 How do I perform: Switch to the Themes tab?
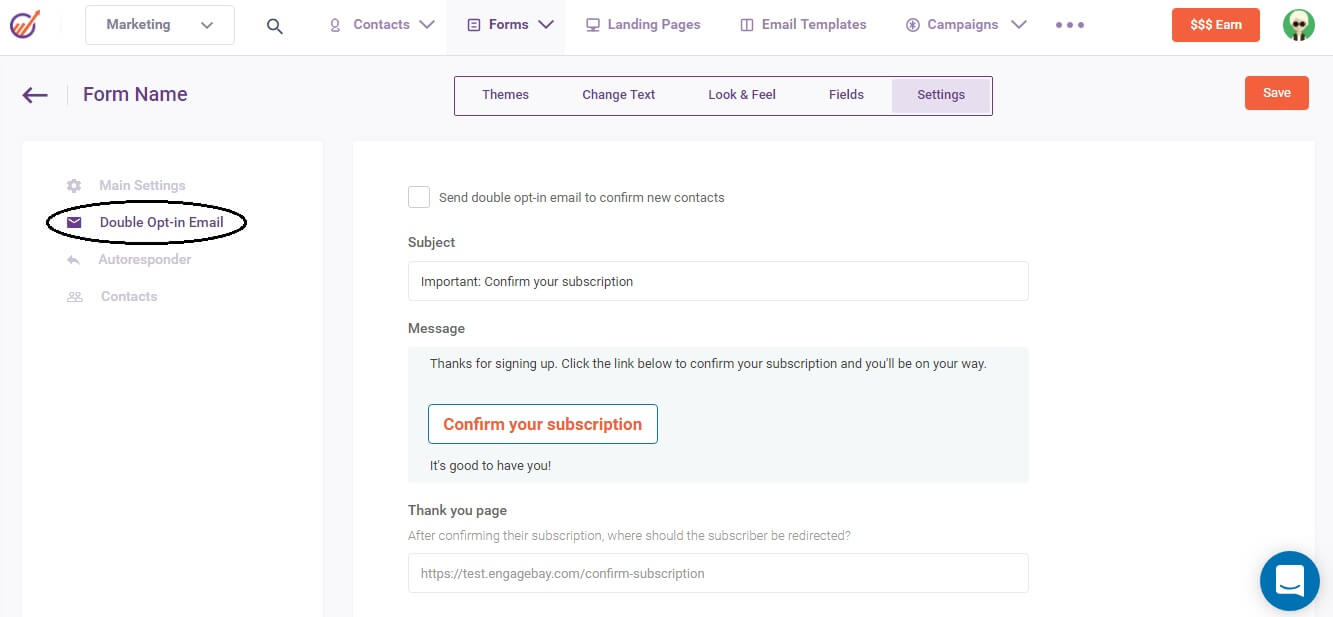point(505,95)
